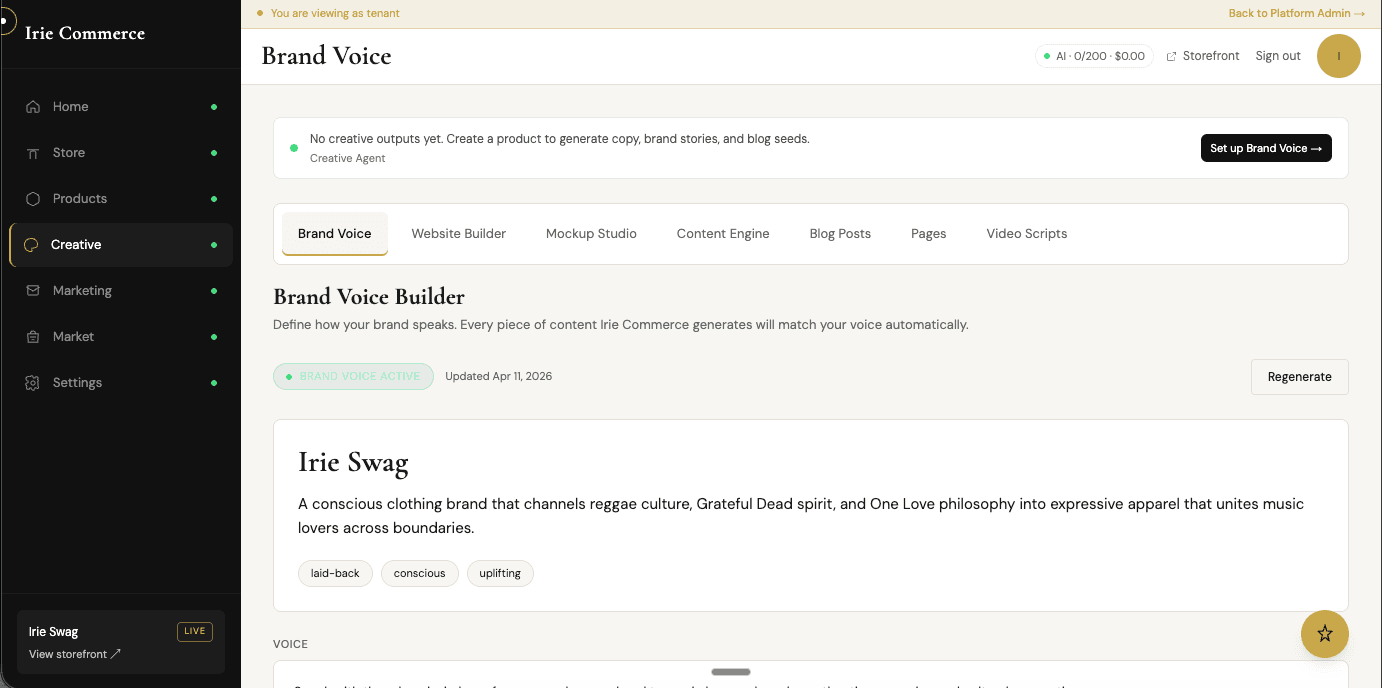
Task: Click the Irie Commerce logo
Action: pos(85,33)
